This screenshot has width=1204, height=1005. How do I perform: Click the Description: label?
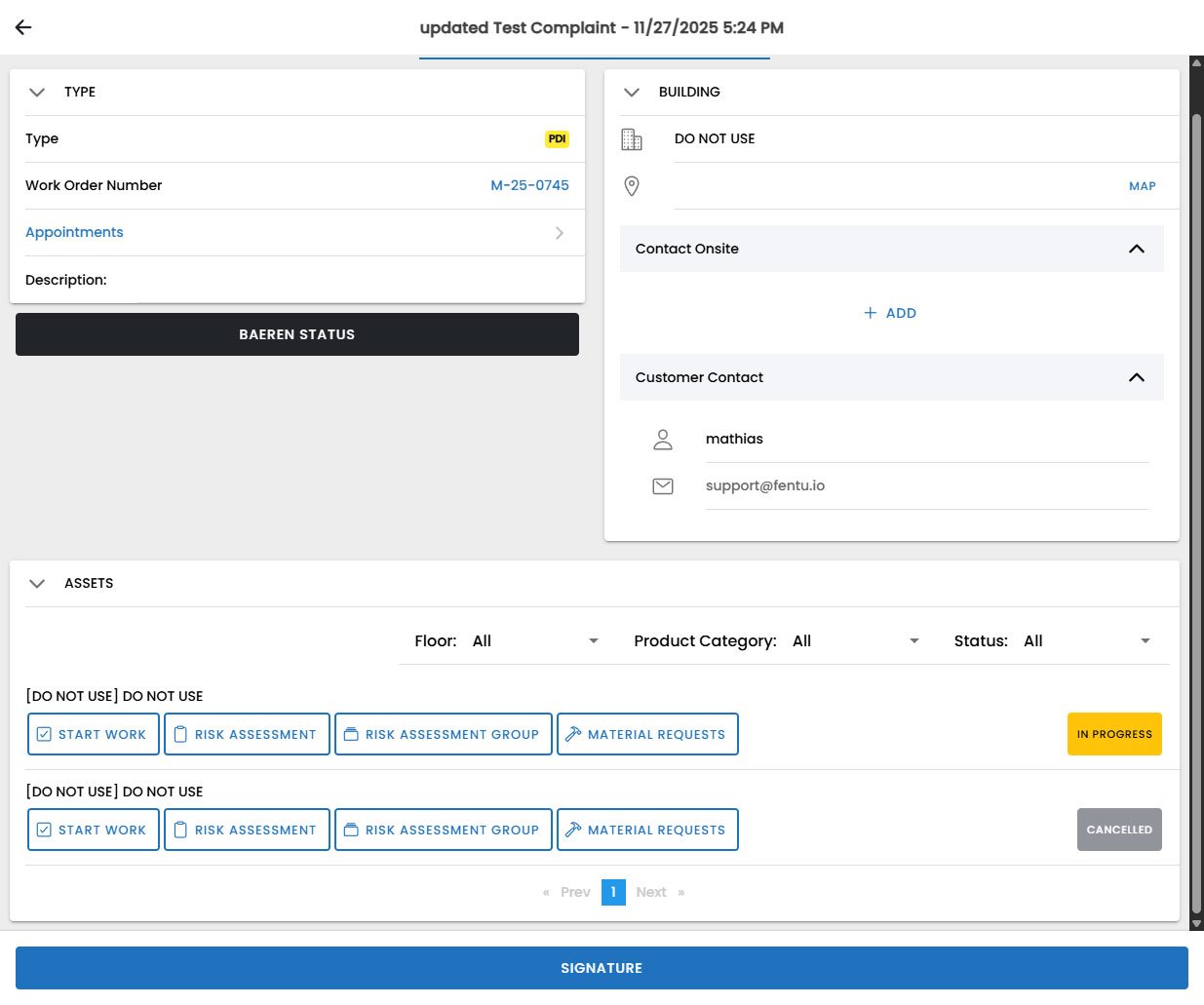pos(66,280)
